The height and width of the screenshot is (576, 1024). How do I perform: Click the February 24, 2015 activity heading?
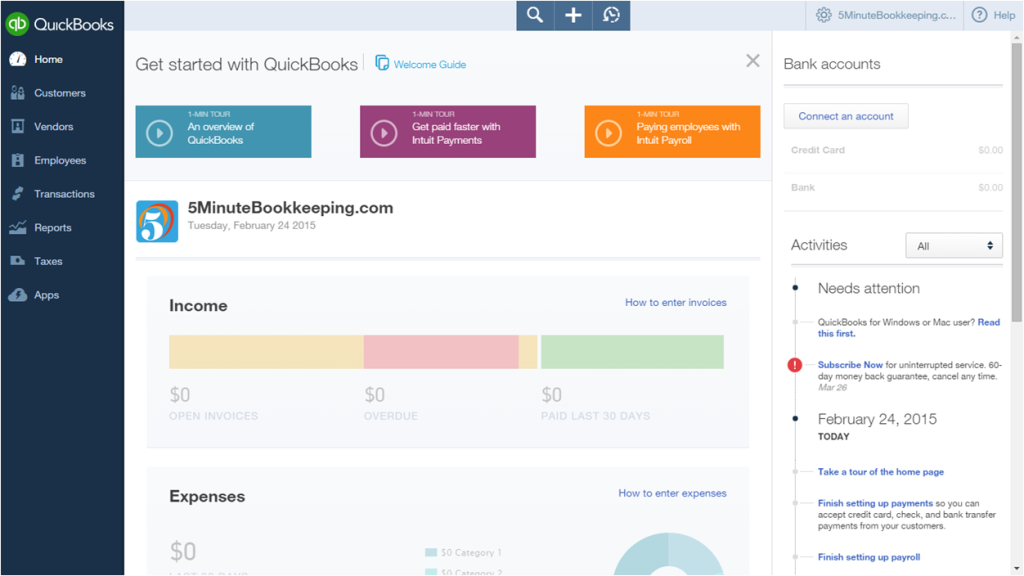coord(877,419)
